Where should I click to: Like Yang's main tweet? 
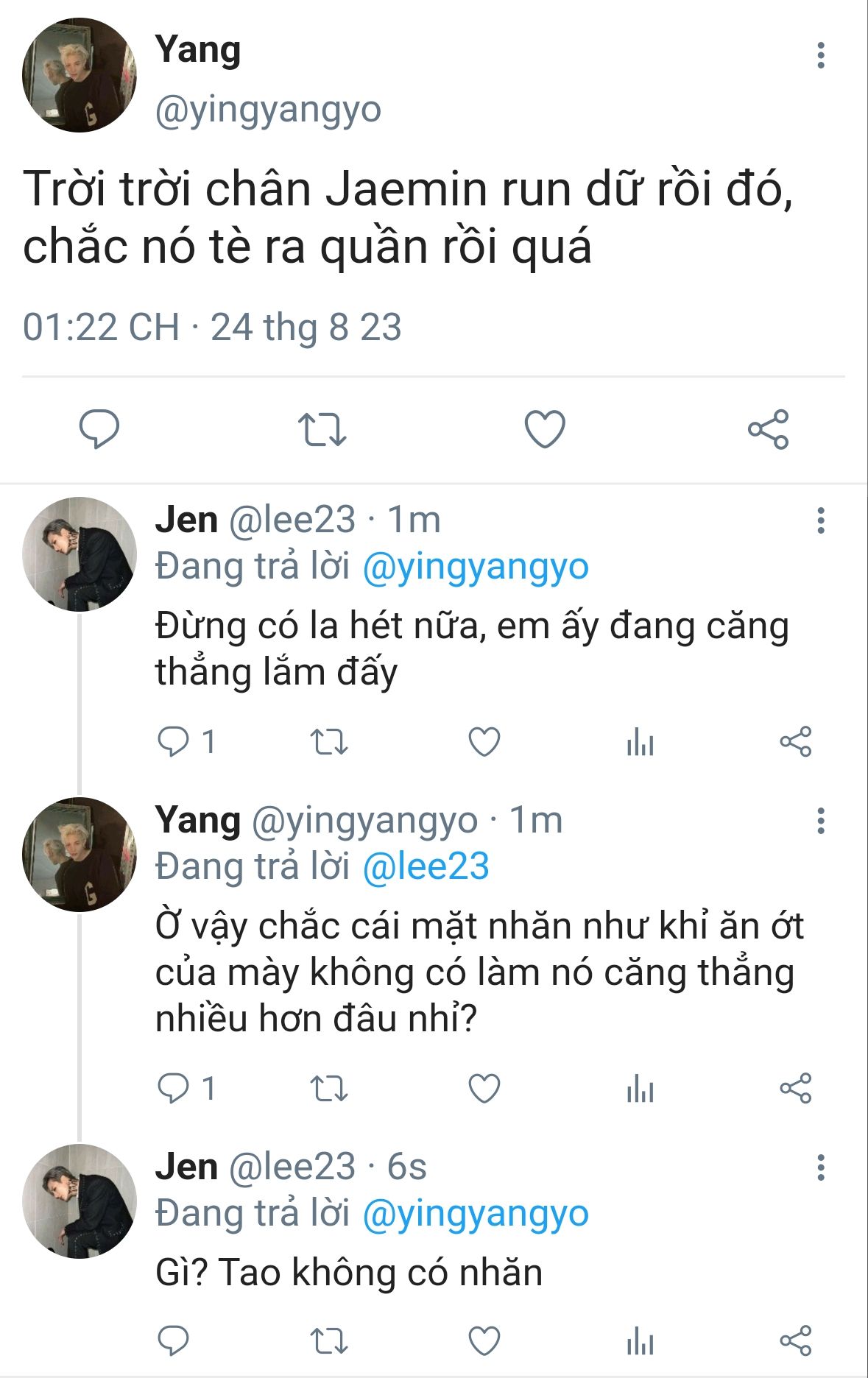(x=545, y=429)
